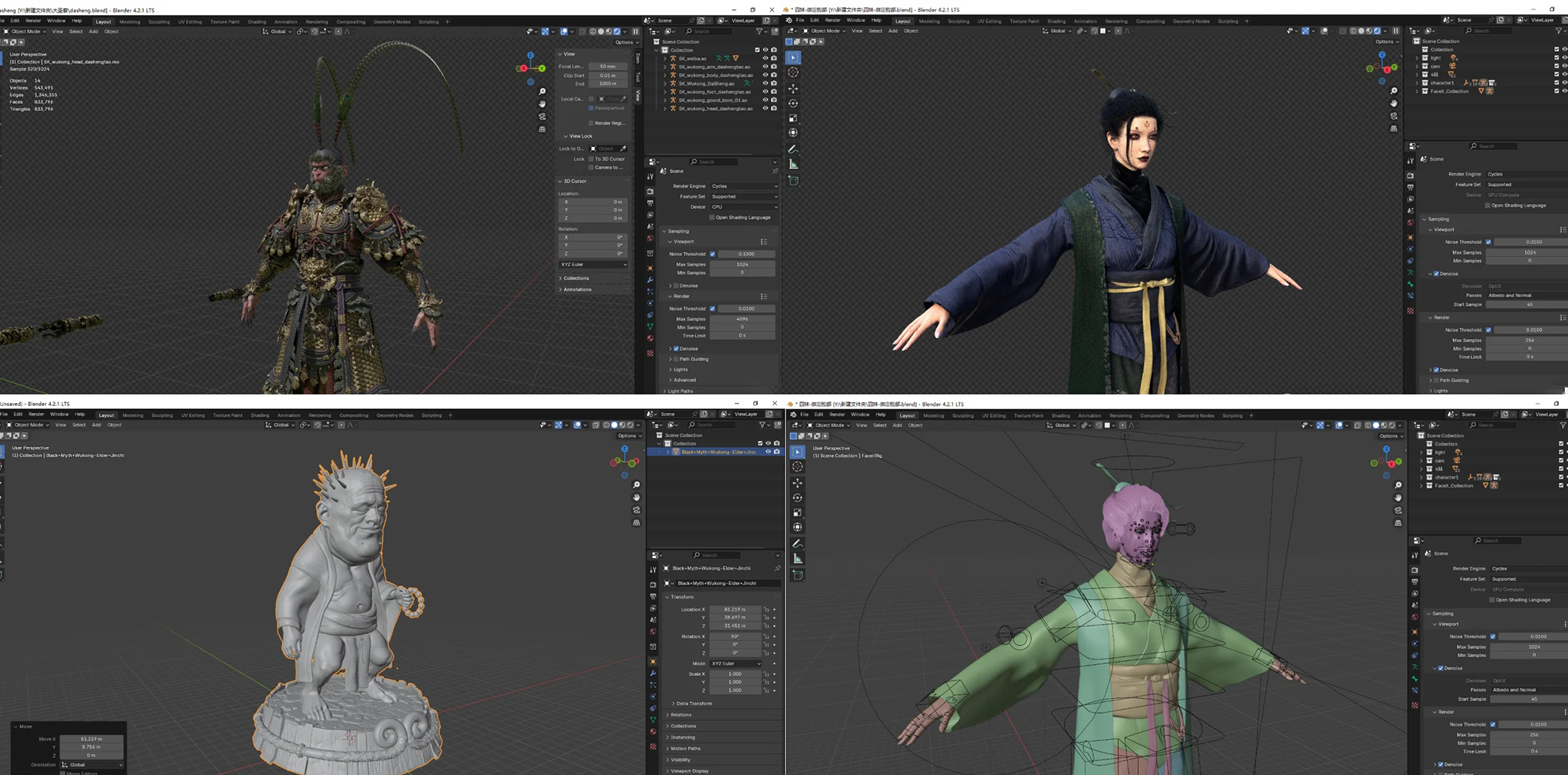Select the Annotate tool in the top-right Blender window
1568x775 pixels.
793,149
